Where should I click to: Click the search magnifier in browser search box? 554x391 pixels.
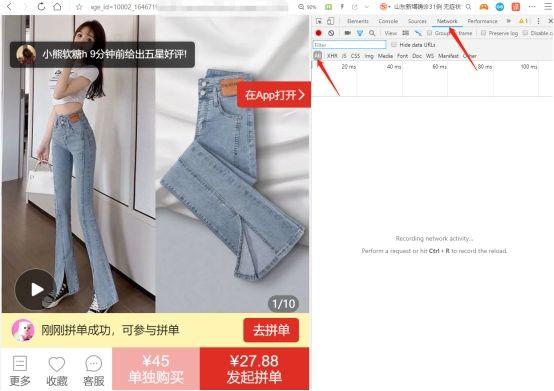tap(468, 7)
